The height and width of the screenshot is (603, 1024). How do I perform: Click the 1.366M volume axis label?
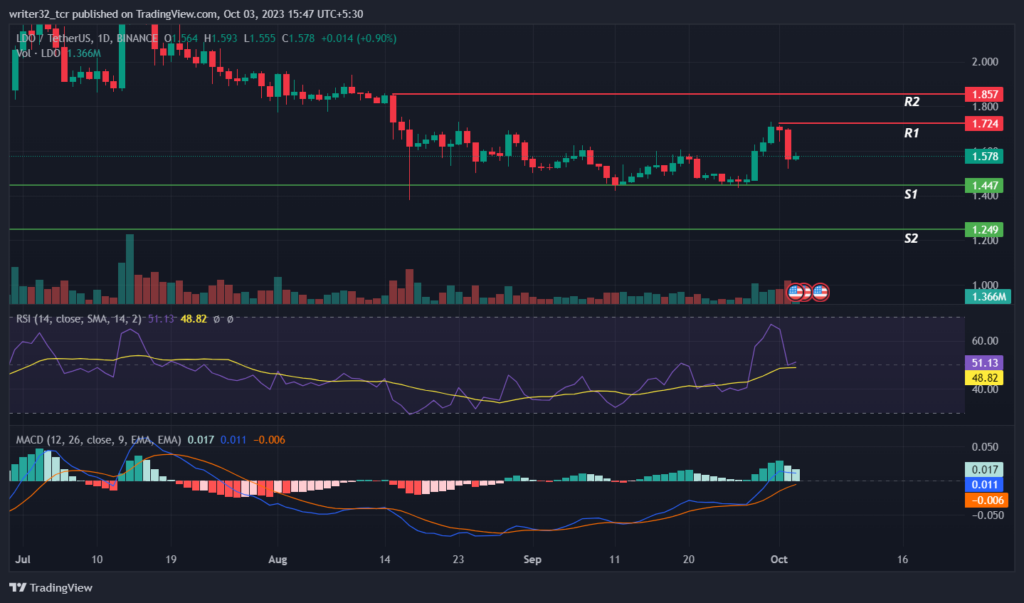[987, 297]
